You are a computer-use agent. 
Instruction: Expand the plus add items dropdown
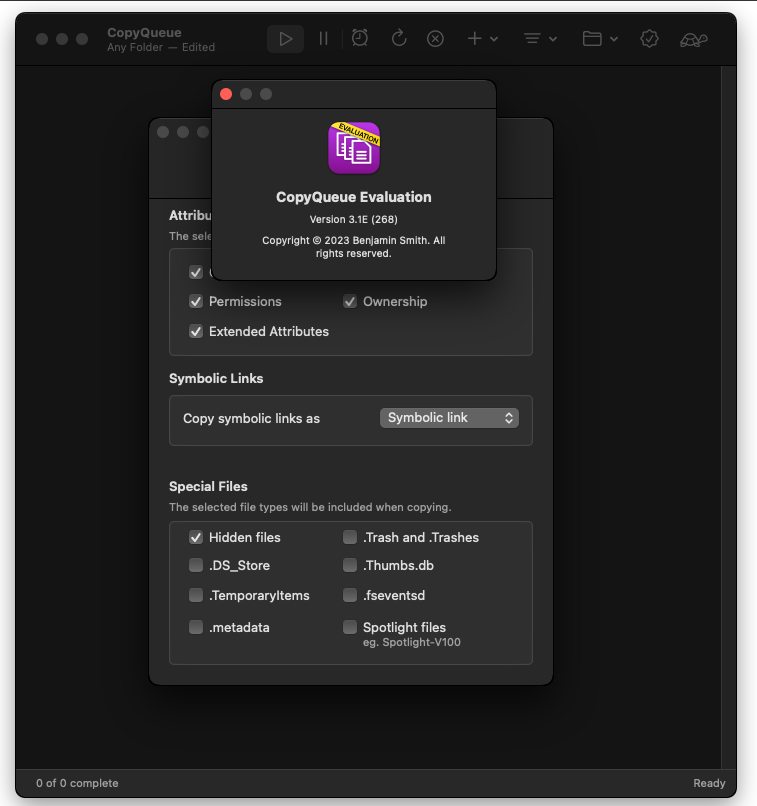tap(483, 39)
